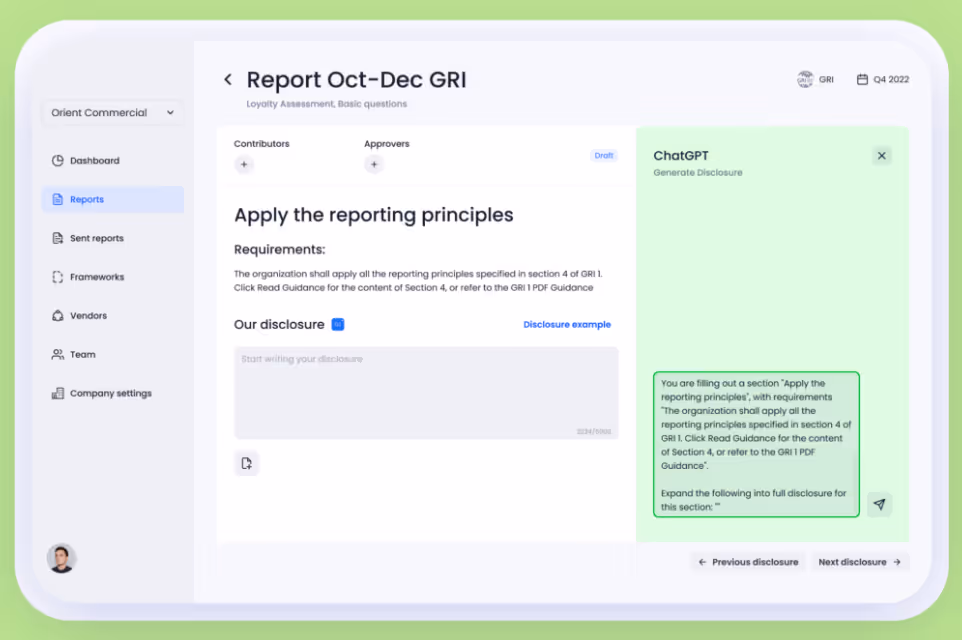Click the Contributors label
The image size is (962, 640).
[261, 144]
